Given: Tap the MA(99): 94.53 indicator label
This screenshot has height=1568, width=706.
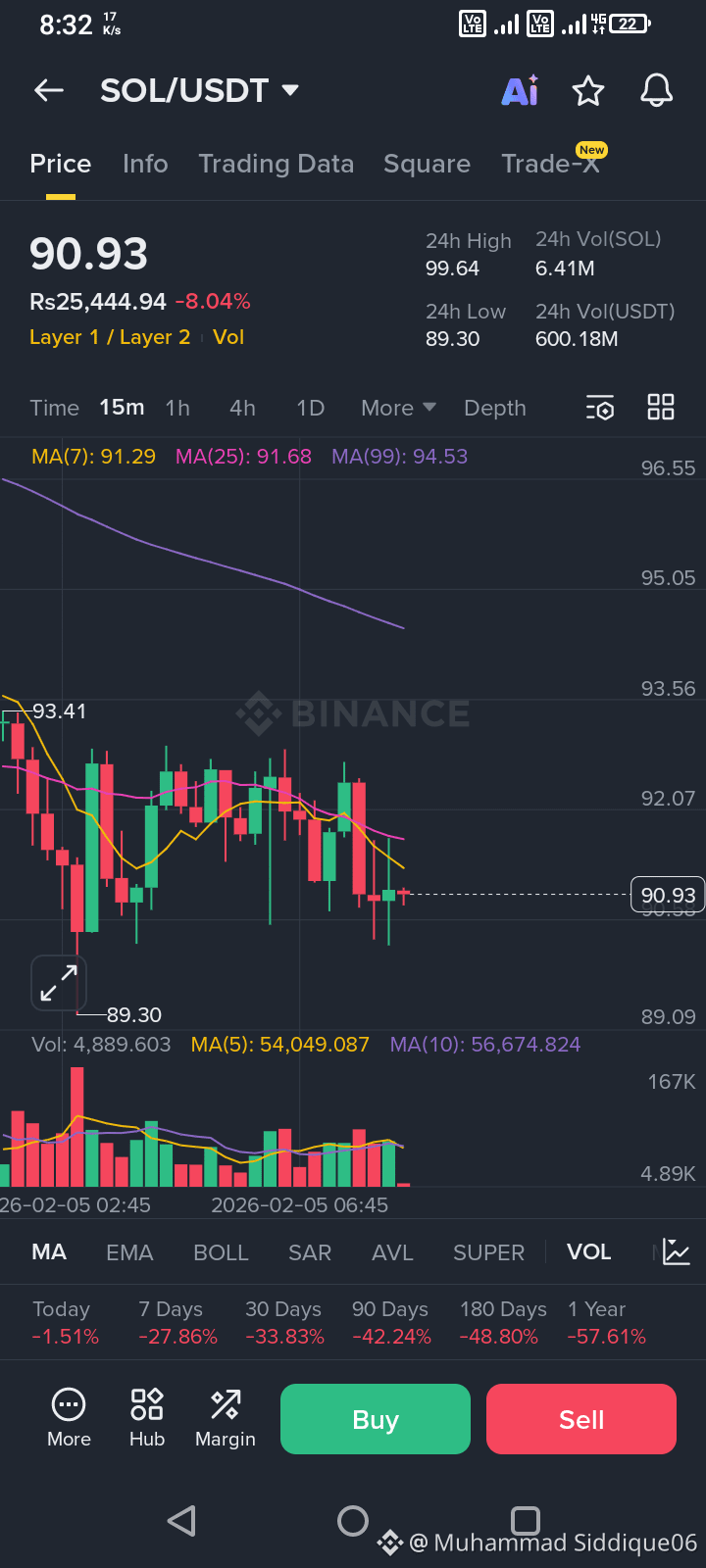Looking at the screenshot, I should 399,457.
